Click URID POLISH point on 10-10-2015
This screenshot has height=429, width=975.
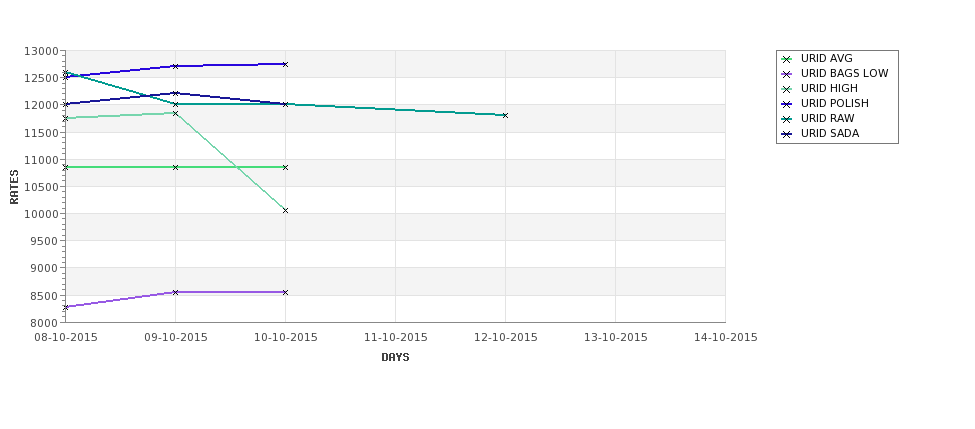tap(285, 65)
